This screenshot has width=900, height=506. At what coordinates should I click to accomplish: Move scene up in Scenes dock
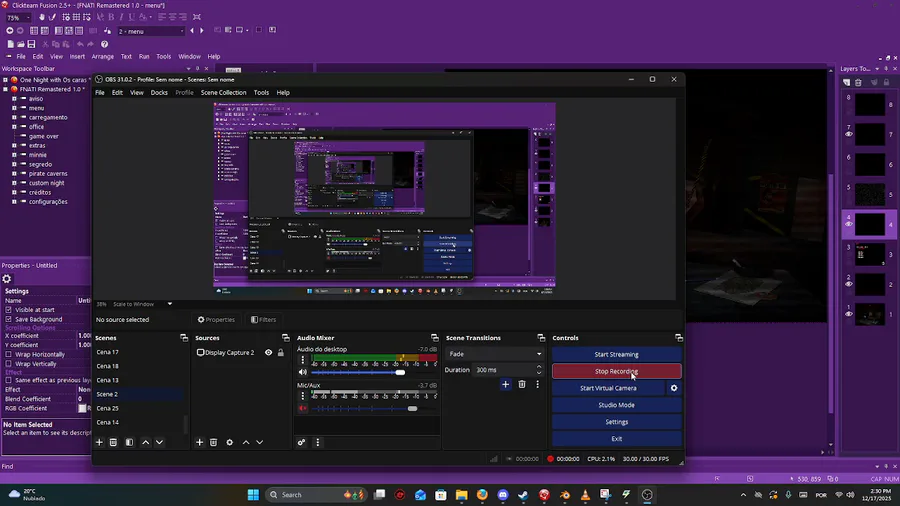tap(145, 442)
